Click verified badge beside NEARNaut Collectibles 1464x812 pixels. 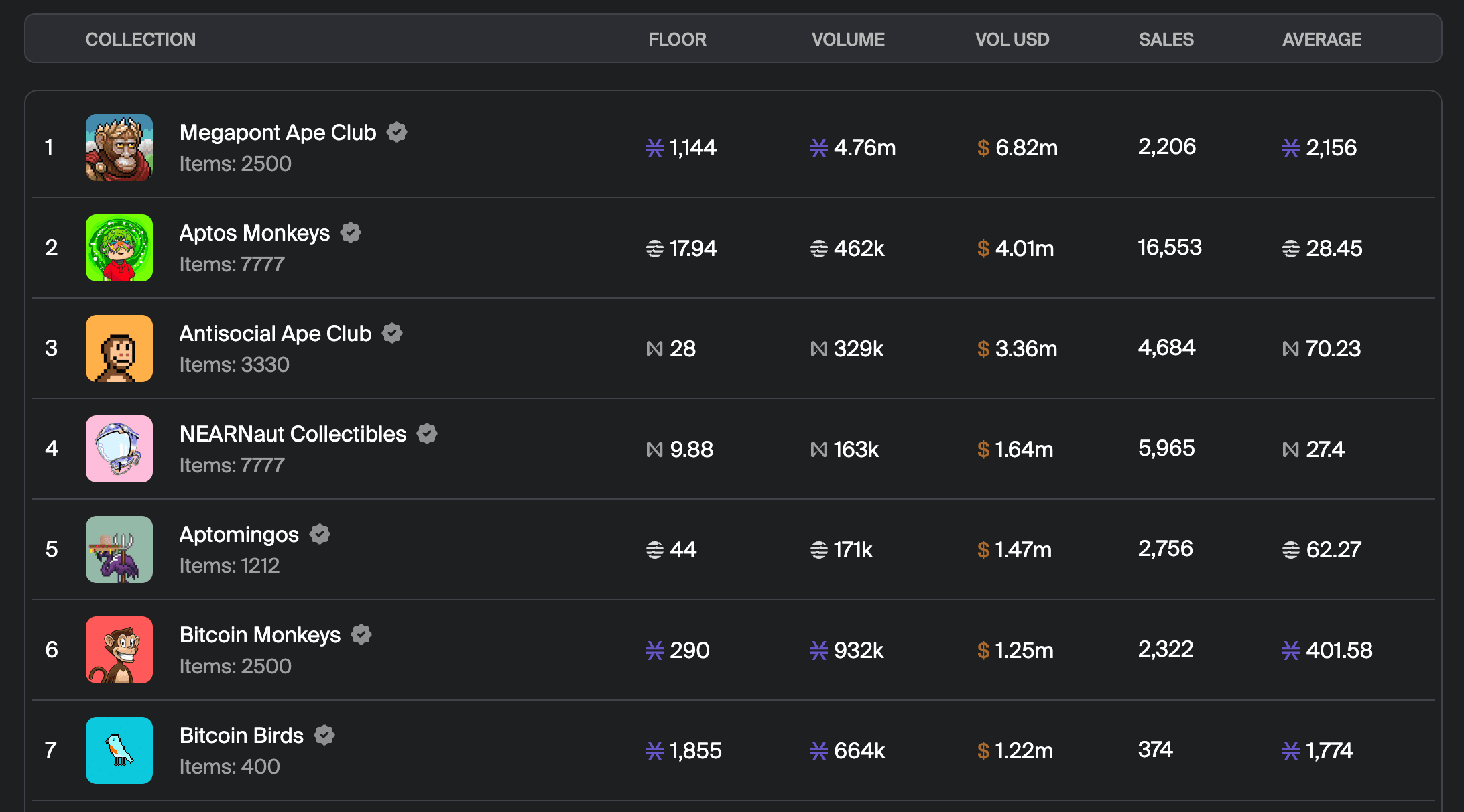(427, 433)
